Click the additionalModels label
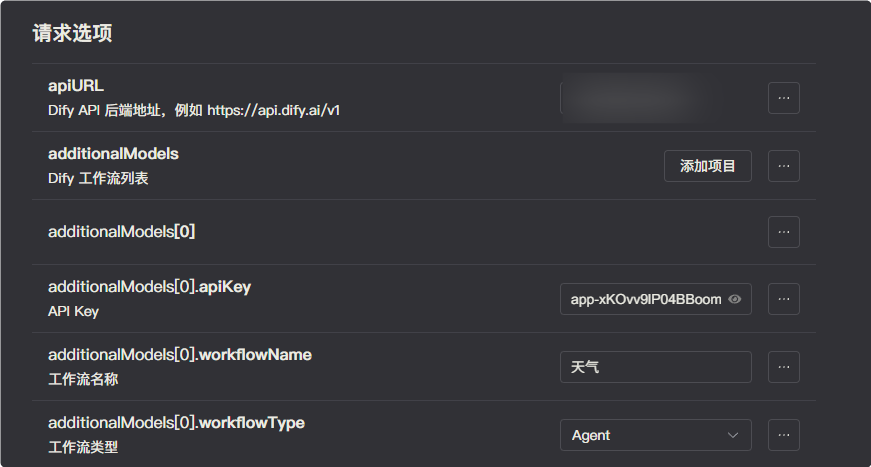This screenshot has height=467, width=871. click(x=113, y=153)
